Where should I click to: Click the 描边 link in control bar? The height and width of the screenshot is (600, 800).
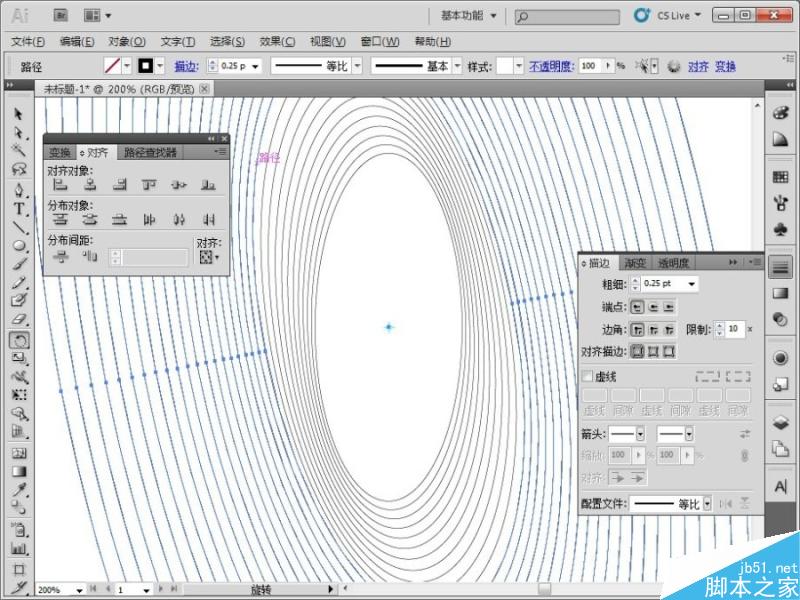(x=186, y=66)
